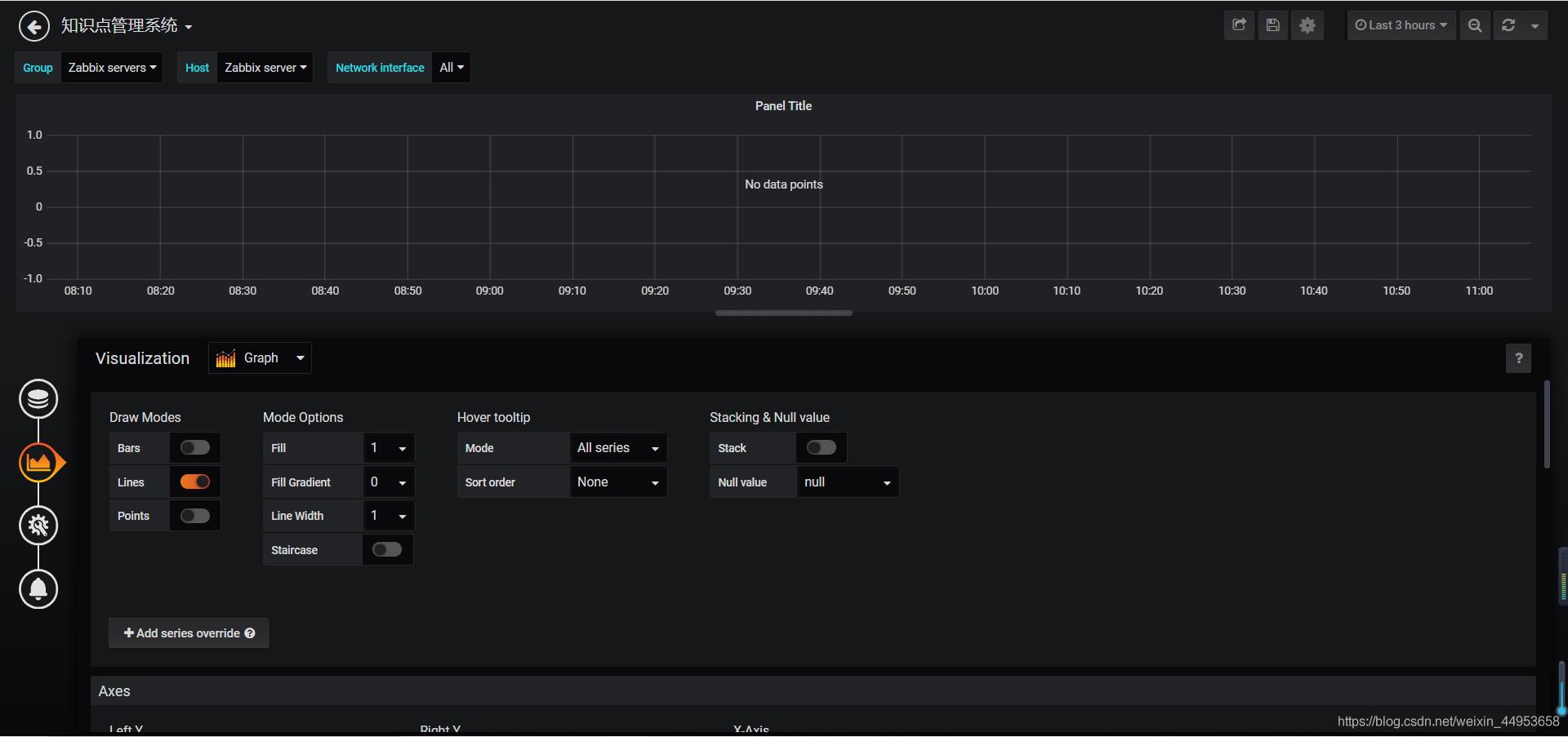This screenshot has height=737, width=1568.
Task: Click the Group variable label
Action: (x=38, y=68)
